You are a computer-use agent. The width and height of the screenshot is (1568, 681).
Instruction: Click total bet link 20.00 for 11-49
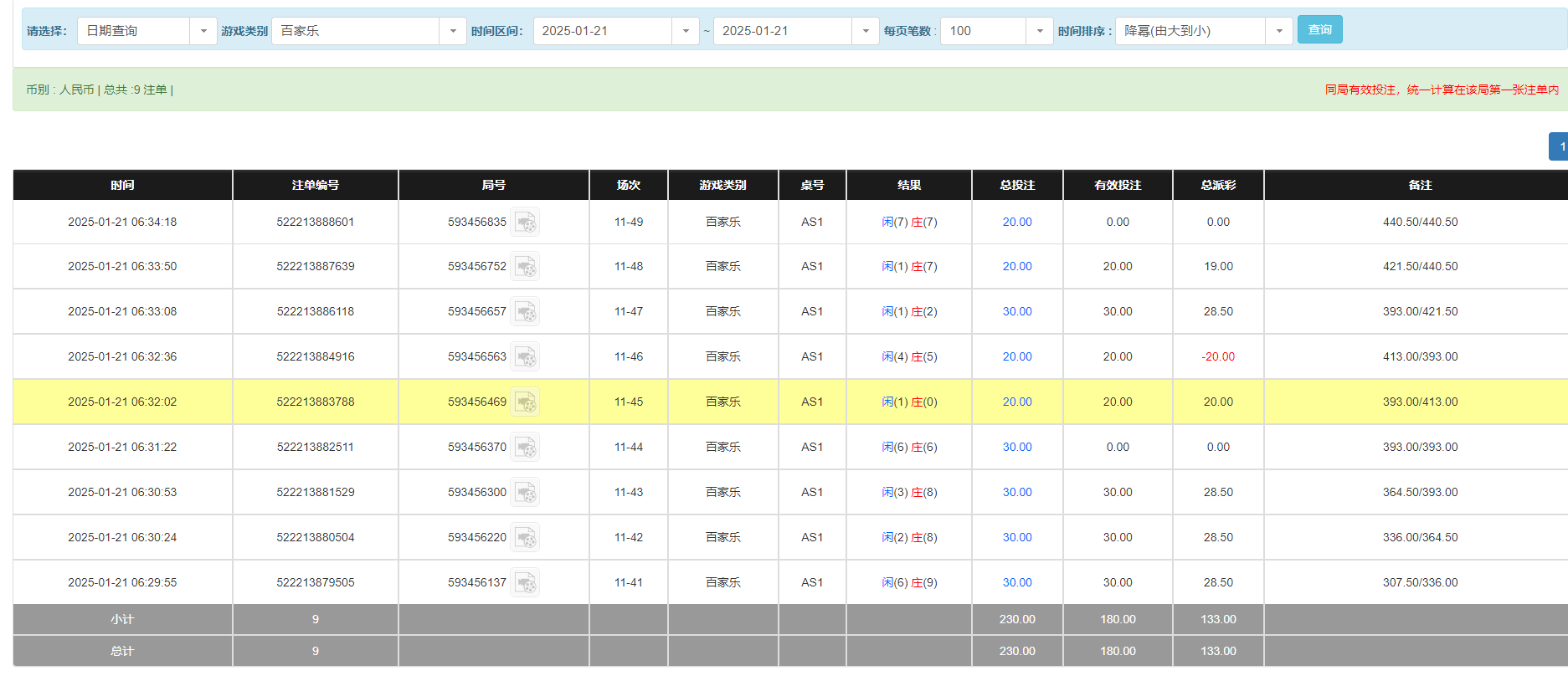coord(1016,223)
